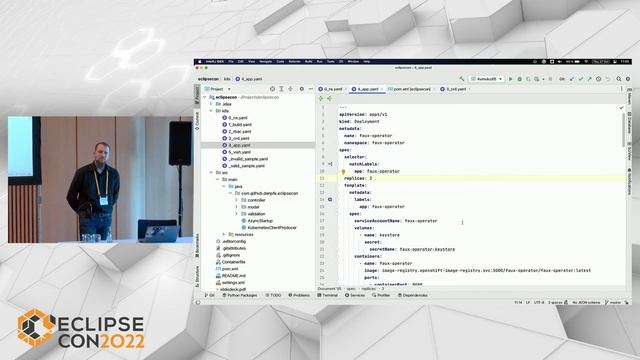Click the No JSON schema status widget
This screenshot has height=360, width=640.
click(x=586, y=302)
